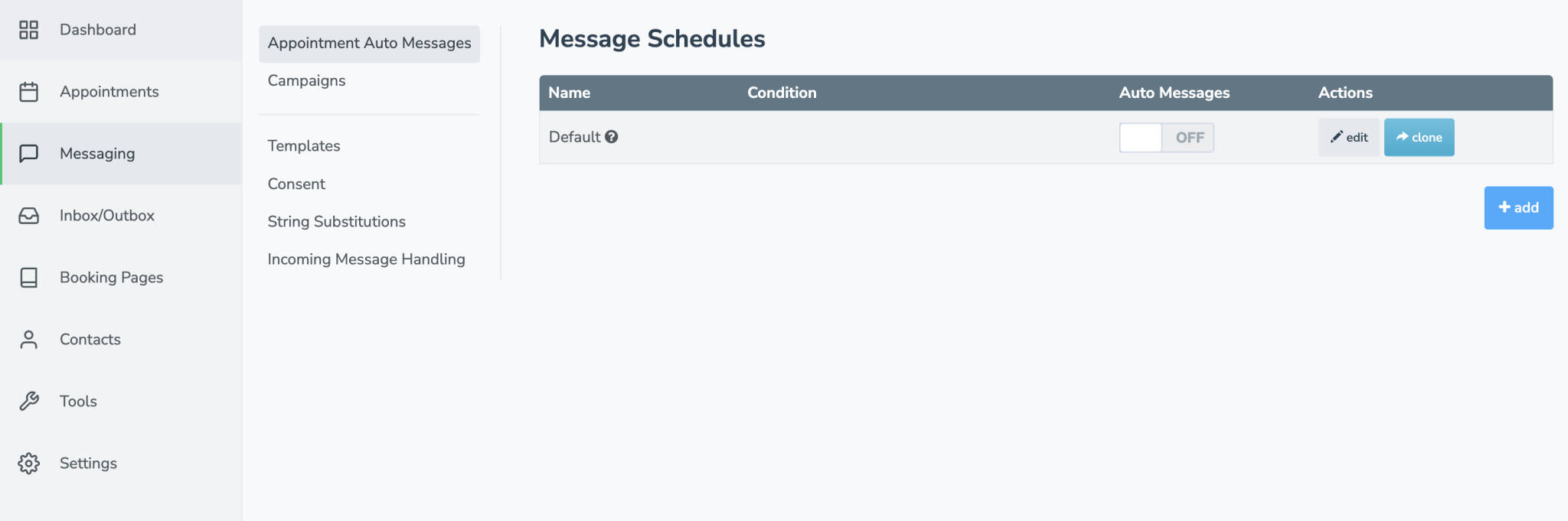The height and width of the screenshot is (521, 1568).
Task: Toggle Auto Messages switch for Default
Action: tap(1166, 138)
